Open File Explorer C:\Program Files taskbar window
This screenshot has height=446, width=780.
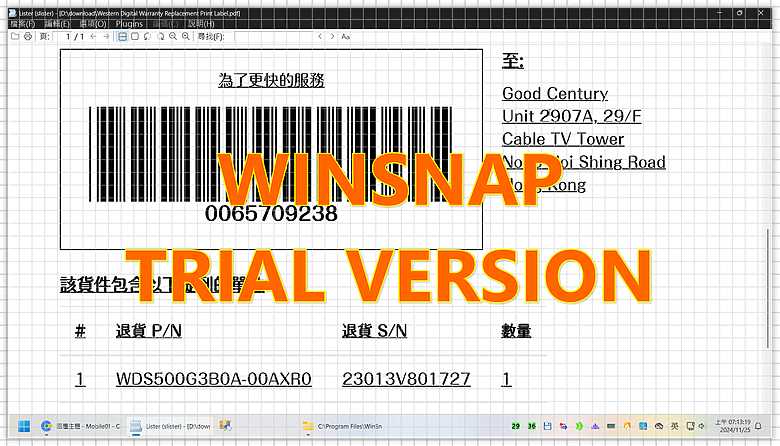343,426
